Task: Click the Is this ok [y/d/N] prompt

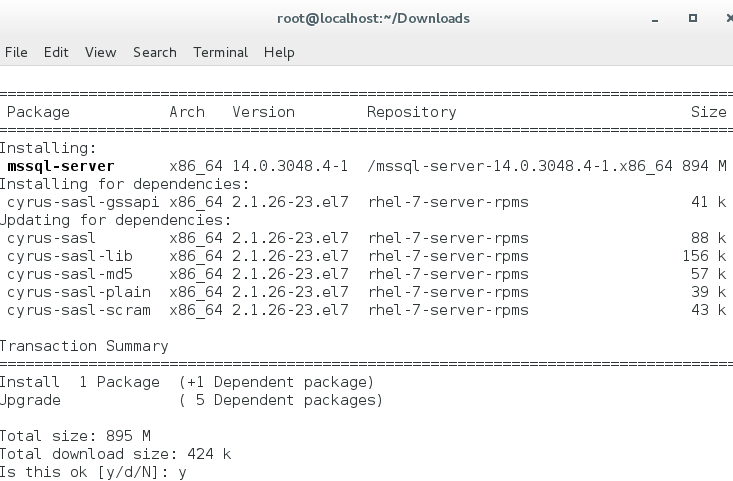Action: click(84, 472)
